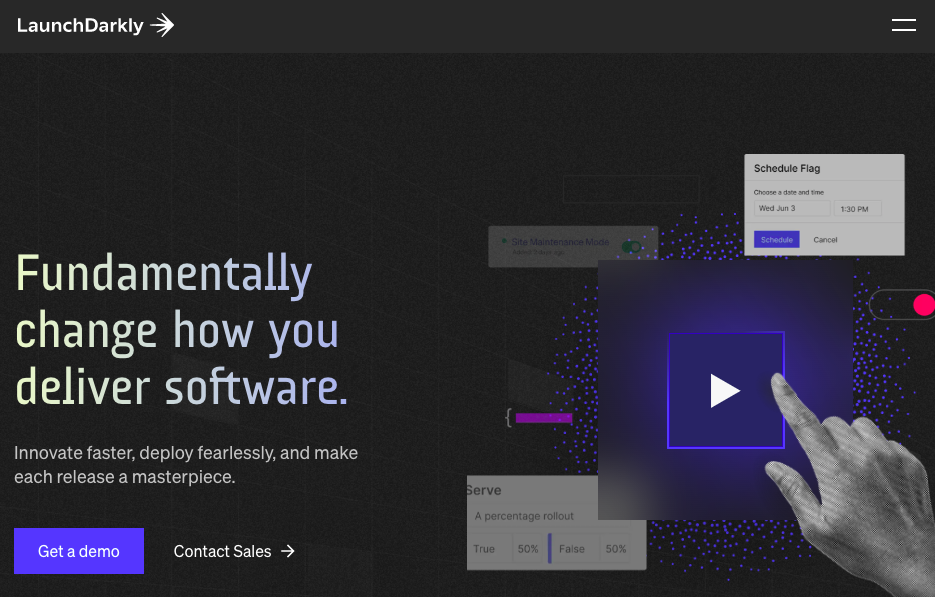Follow the Contact Sales link
Viewport: 935px width, 597px height.
pos(222,551)
